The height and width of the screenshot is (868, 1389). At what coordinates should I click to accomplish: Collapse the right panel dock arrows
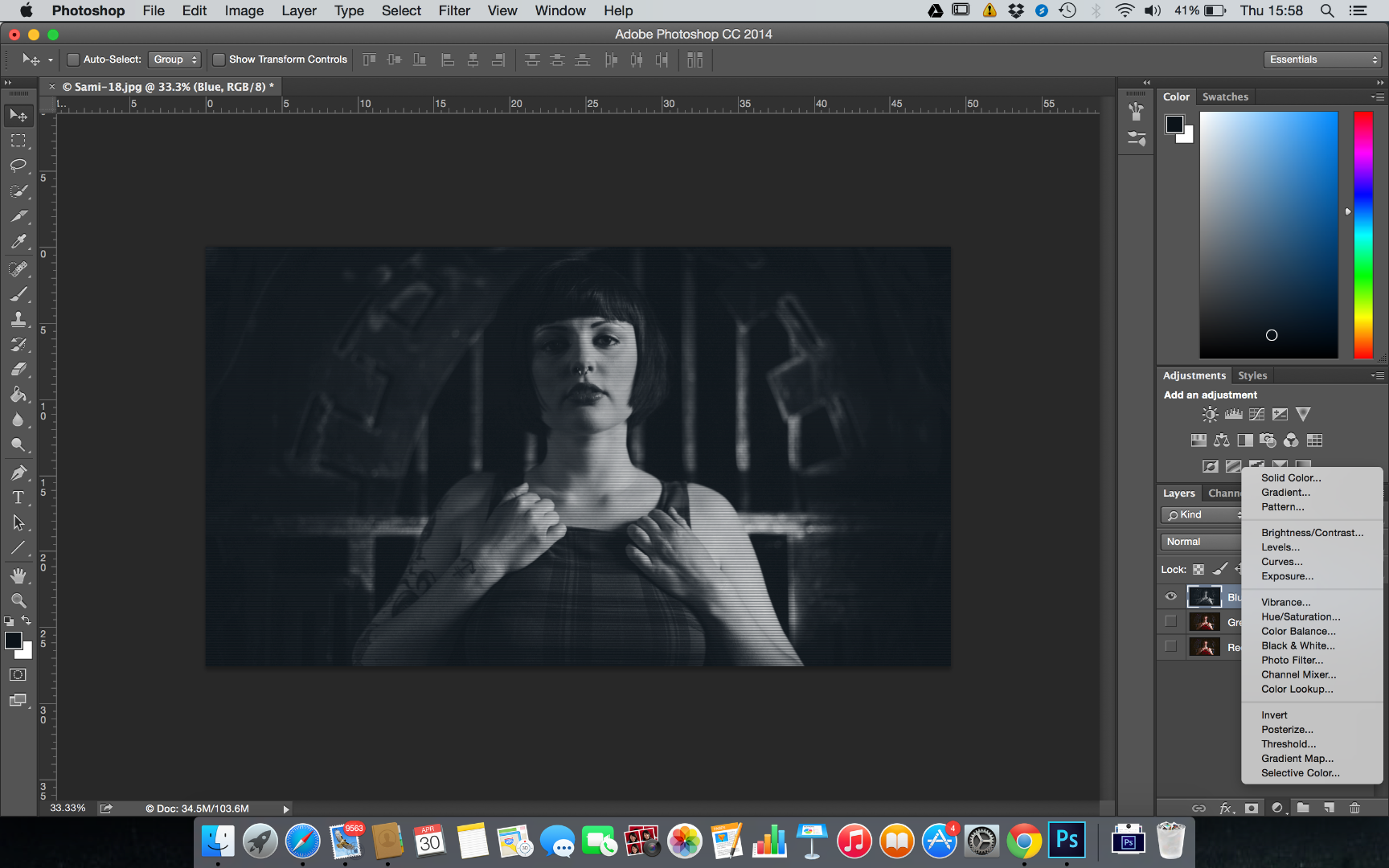(x=1380, y=82)
